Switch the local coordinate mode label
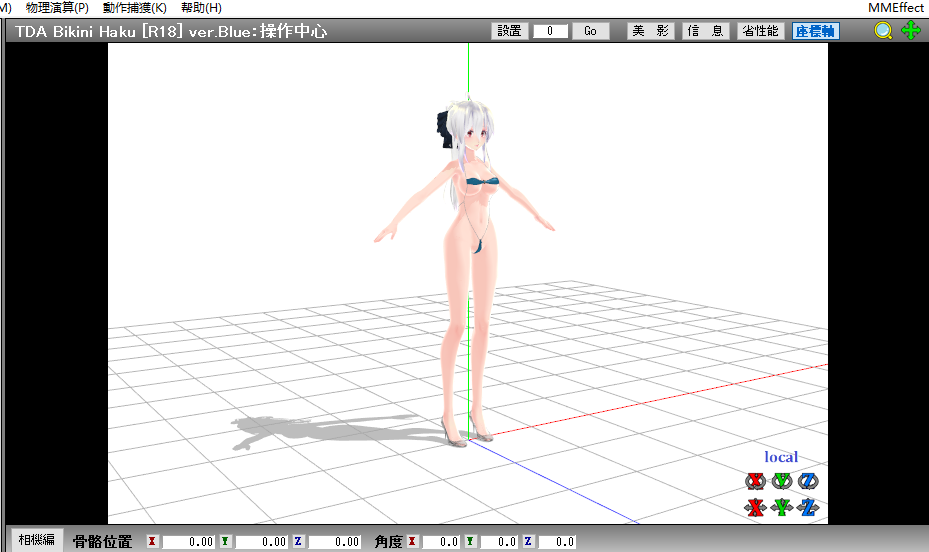This screenshot has width=929, height=552. (x=781, y=457)
